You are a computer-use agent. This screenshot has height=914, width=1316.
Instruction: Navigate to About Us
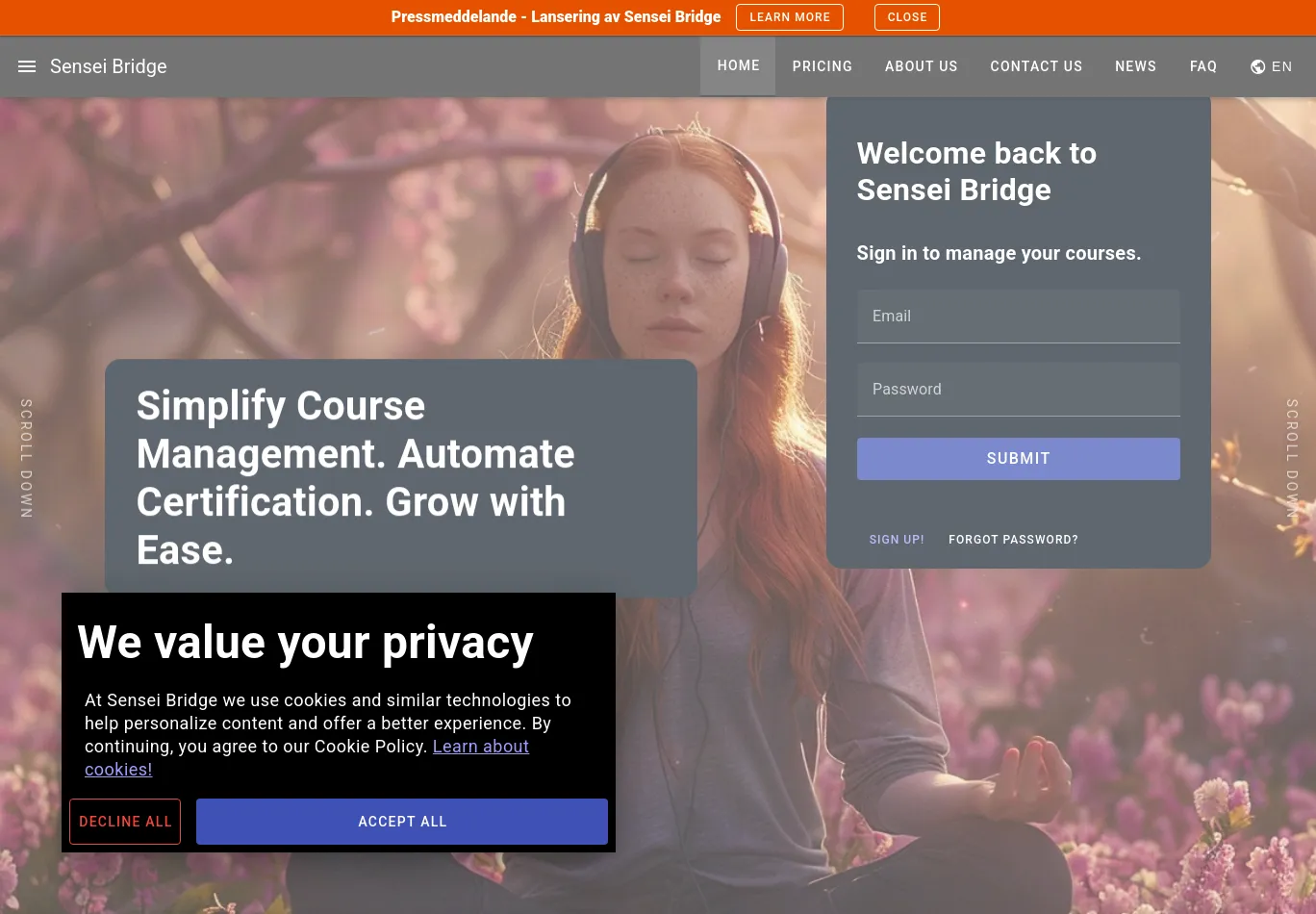(x=921, y=66)
